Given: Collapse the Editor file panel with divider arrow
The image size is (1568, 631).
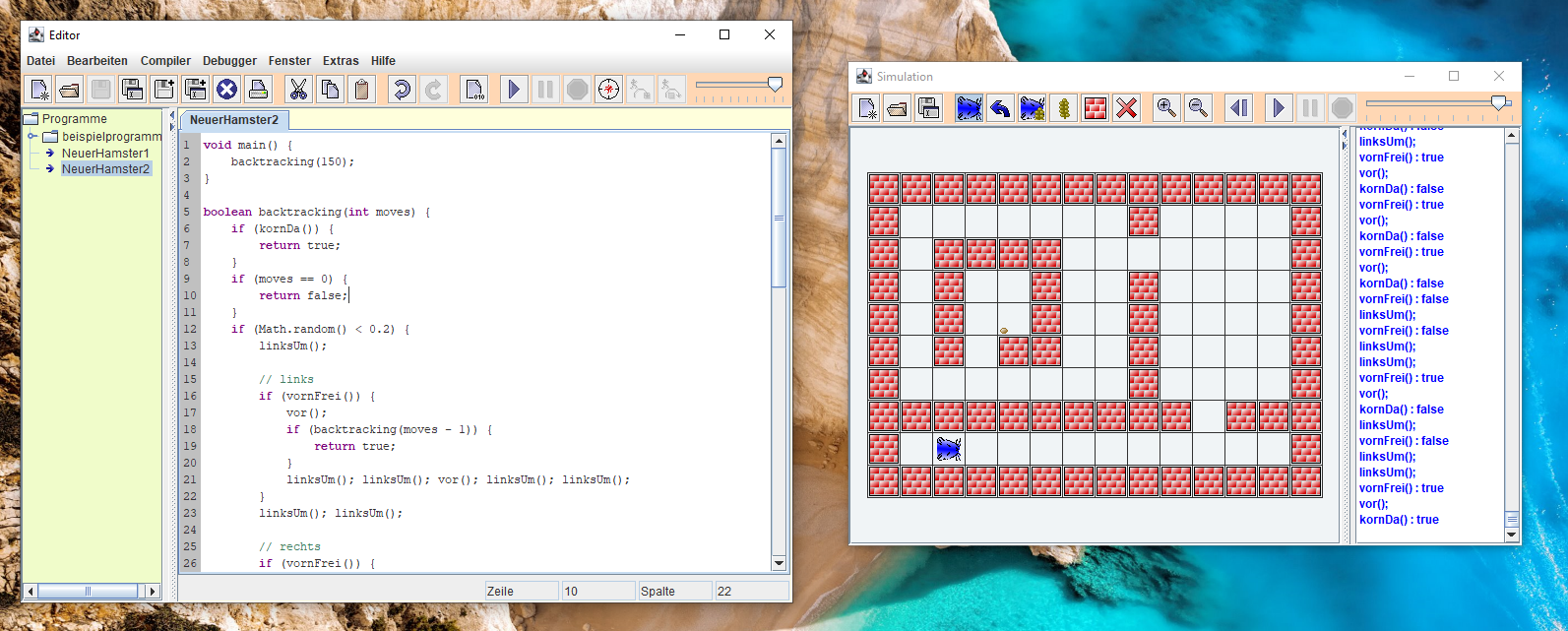Looking at the screenshot, I should point(172,116).
